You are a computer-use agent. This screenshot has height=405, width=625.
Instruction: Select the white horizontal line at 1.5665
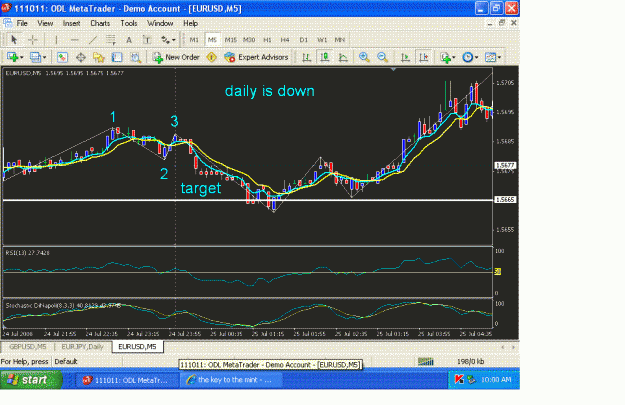[247, 200]
